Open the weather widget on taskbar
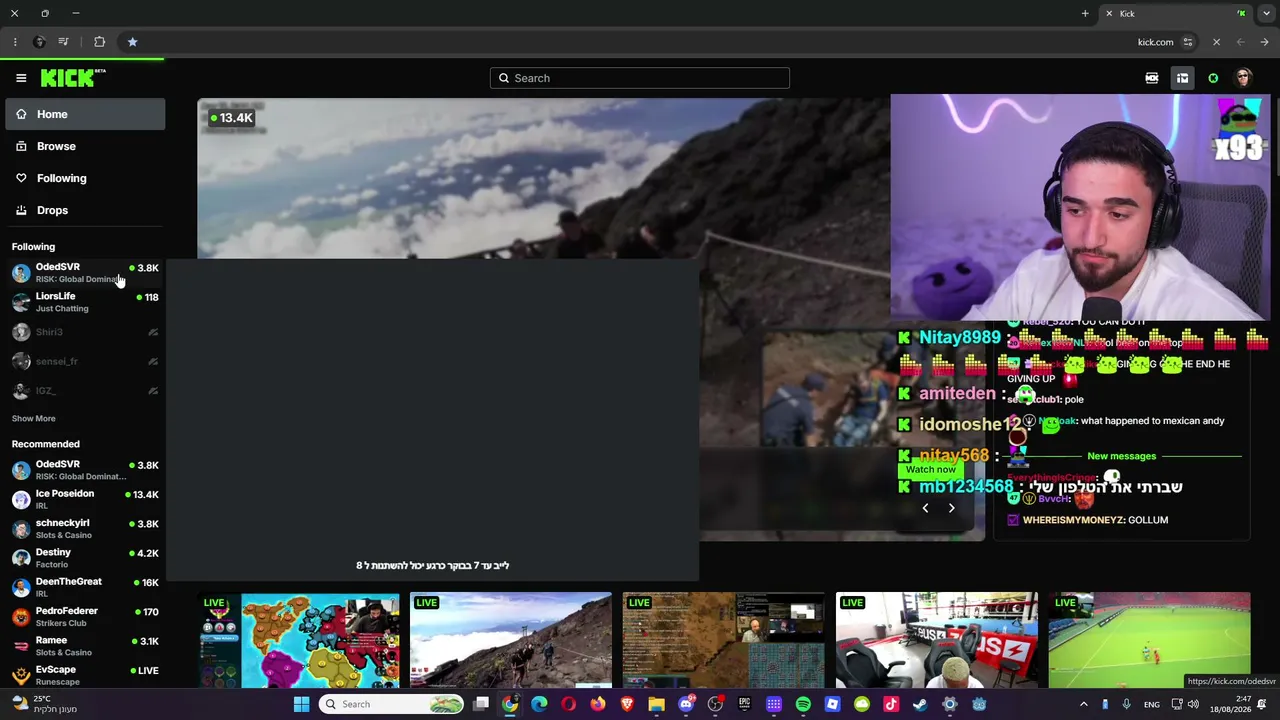The width and height of the screenshot is (1280, 720). [45, 704]
